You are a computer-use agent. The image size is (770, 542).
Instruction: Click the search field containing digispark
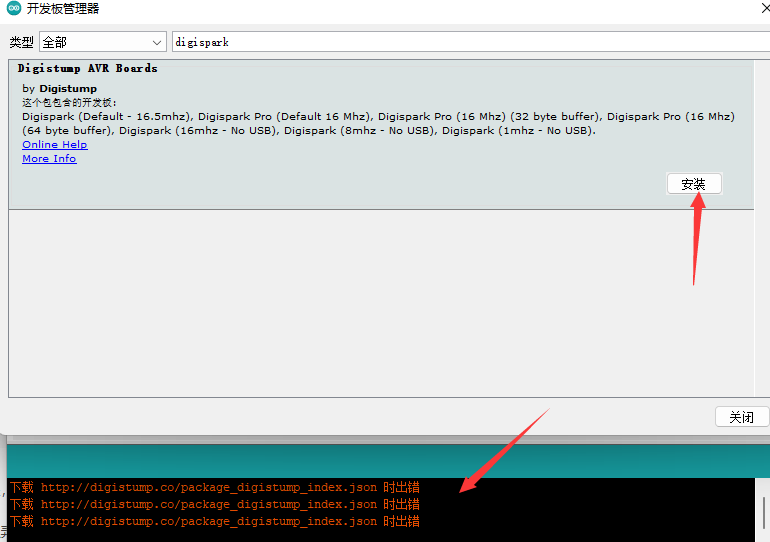pyautogui.click(x=470, y=42)
